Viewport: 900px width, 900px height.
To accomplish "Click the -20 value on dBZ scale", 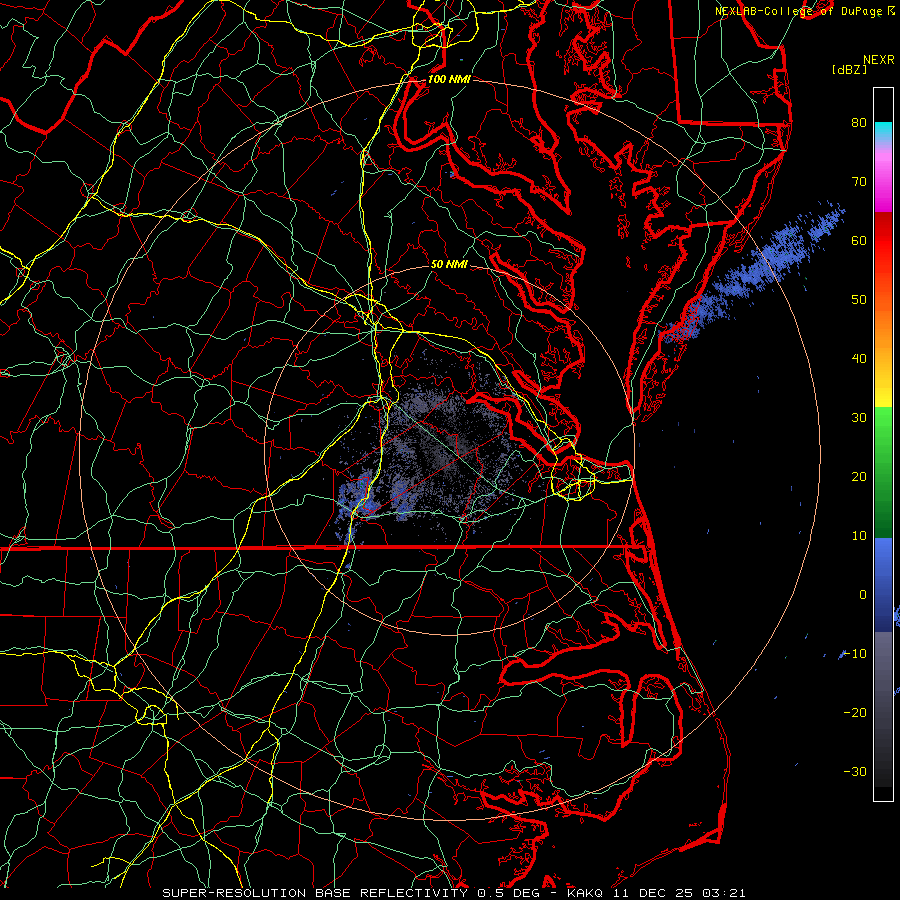I will point(855,713).
